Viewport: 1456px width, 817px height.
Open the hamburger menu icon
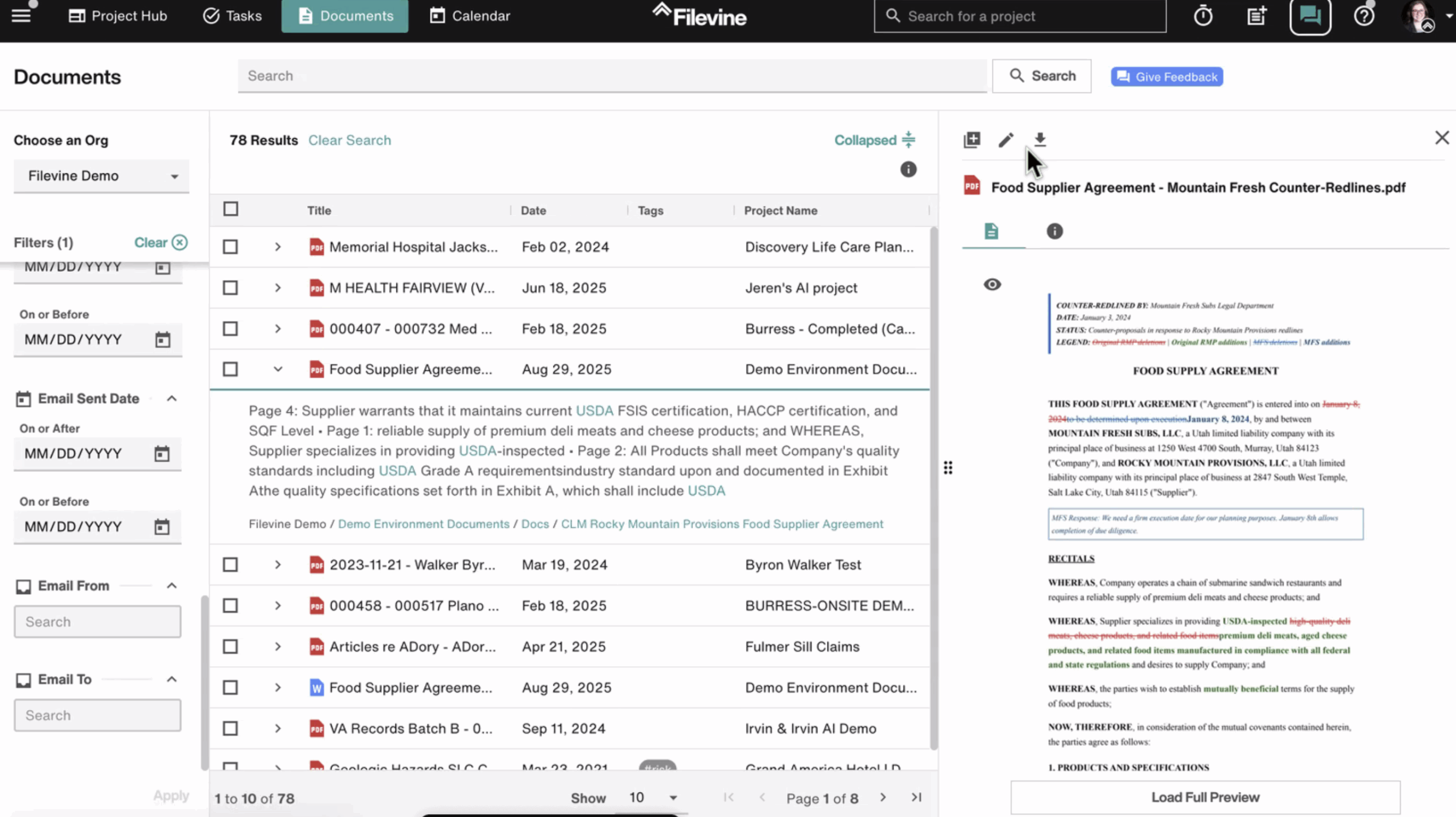[21, 16]
